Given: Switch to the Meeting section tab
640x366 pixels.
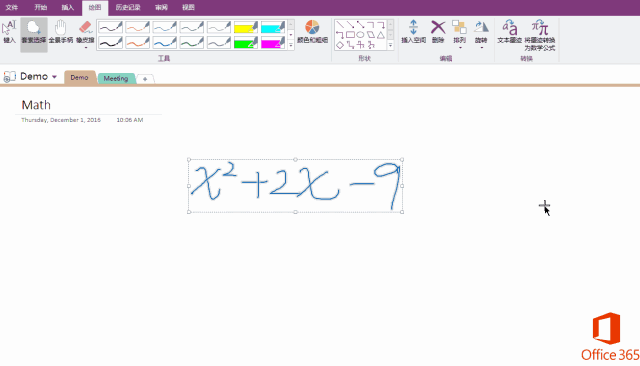Looking at the screenshot, I should pyautogui.click(x=116, y=78).
